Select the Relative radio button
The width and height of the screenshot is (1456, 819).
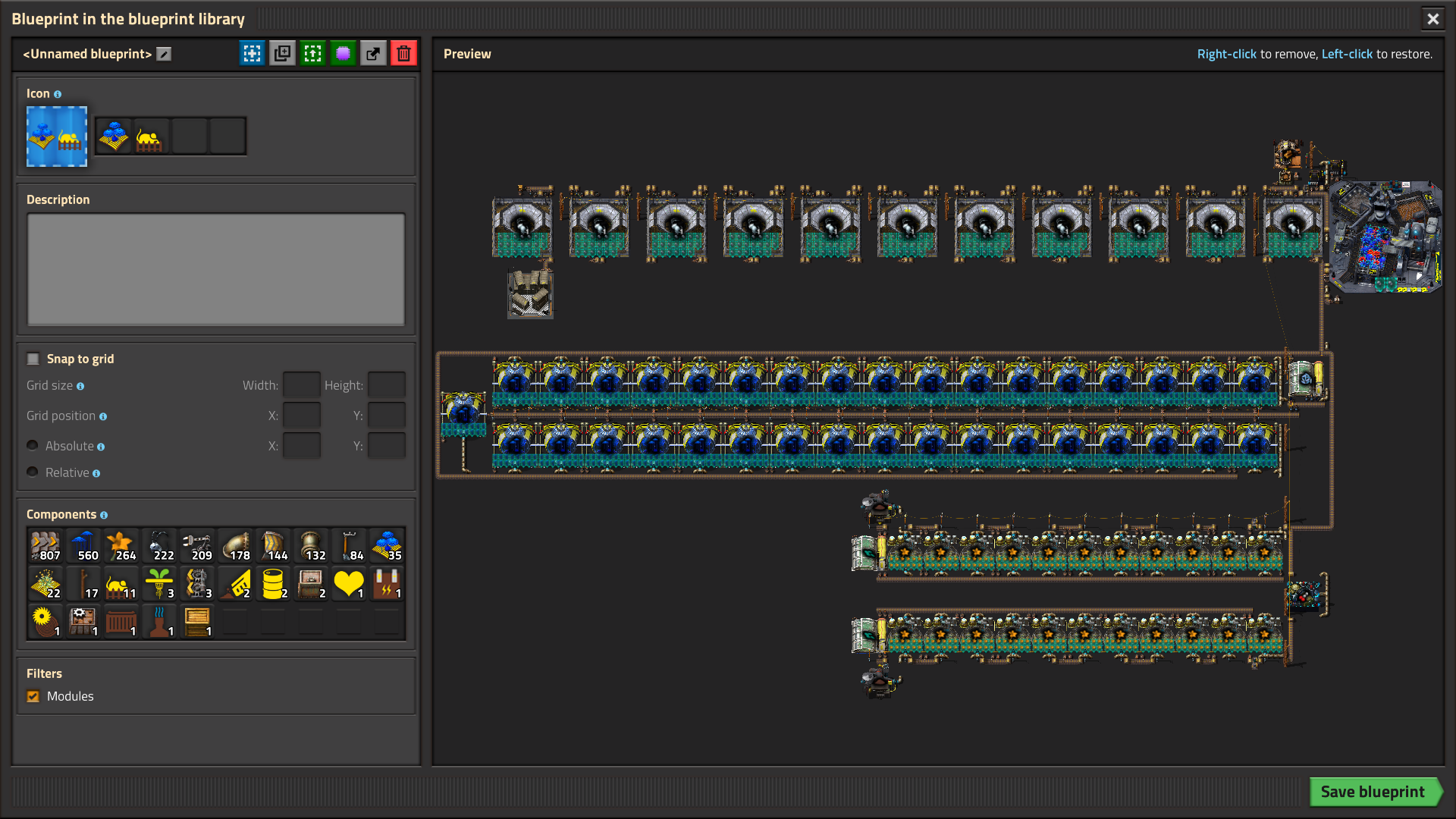click(x=33, y=472)
